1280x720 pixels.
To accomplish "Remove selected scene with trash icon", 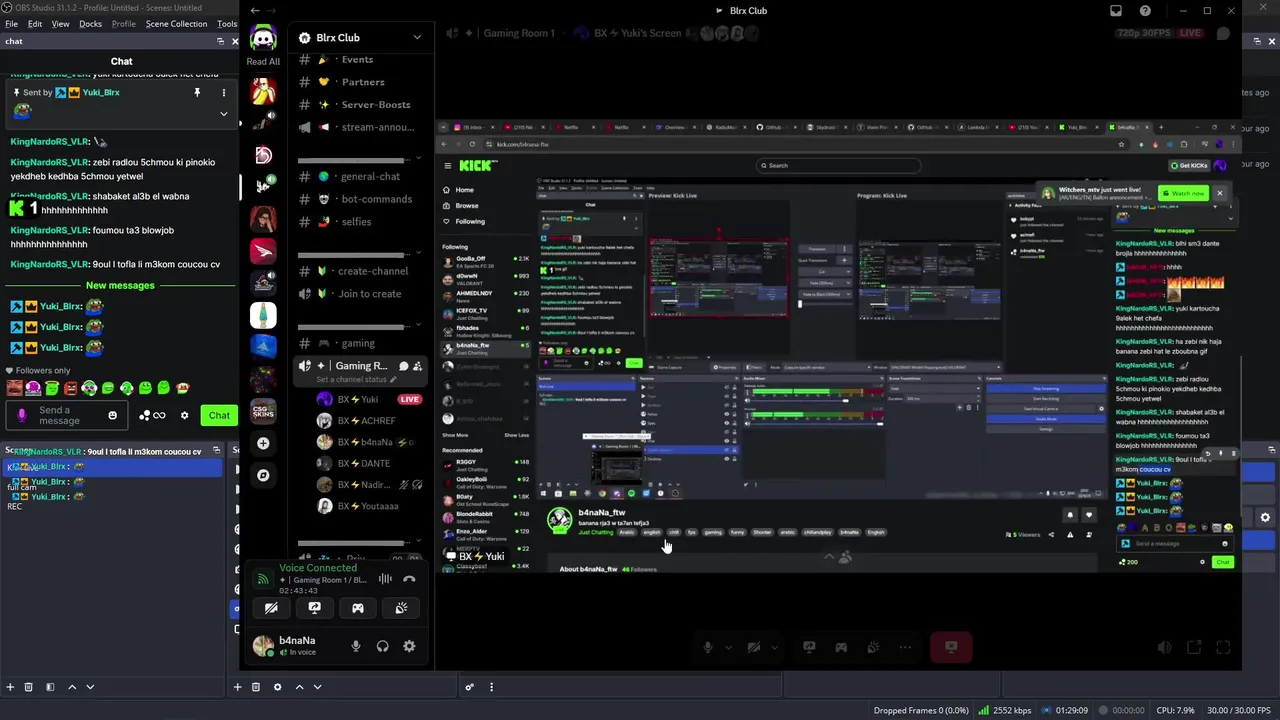I will pyautogui.click(x=28, y=687).
